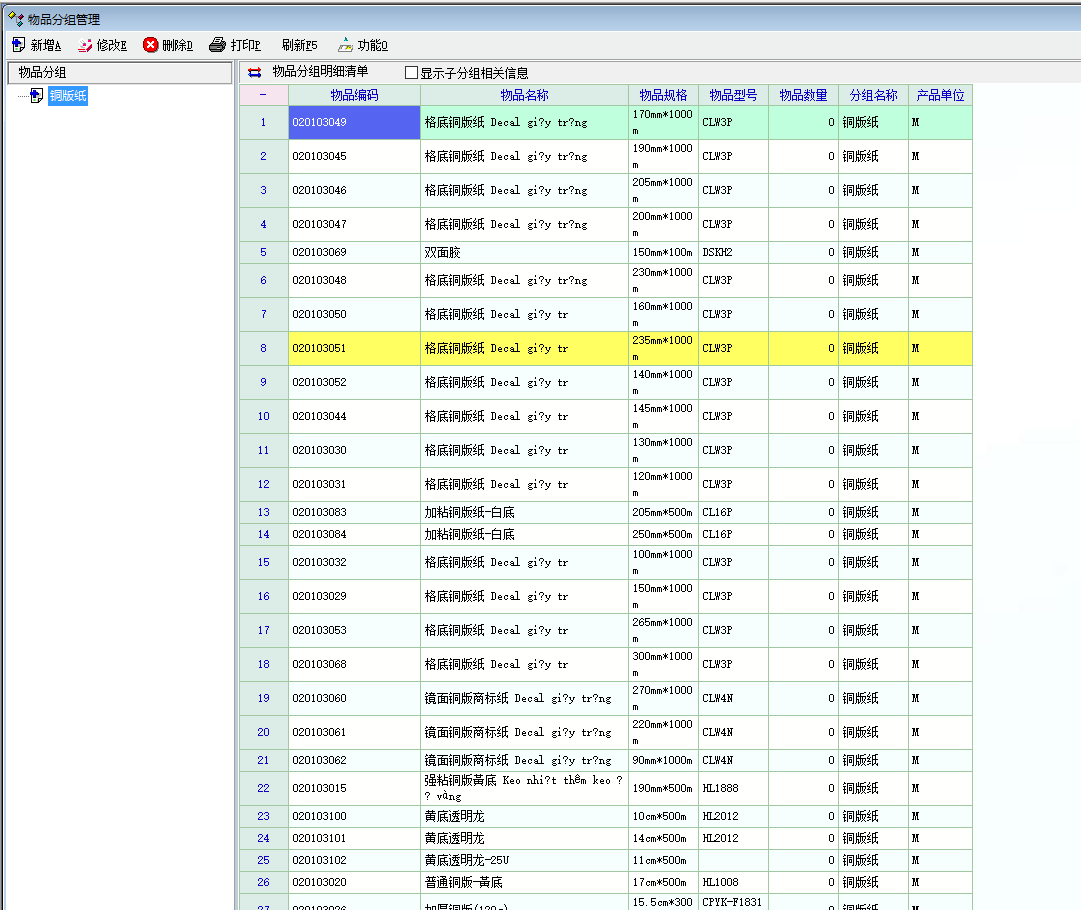Enable the 显示子分组相关信息 checkbox

coord(411,73)
